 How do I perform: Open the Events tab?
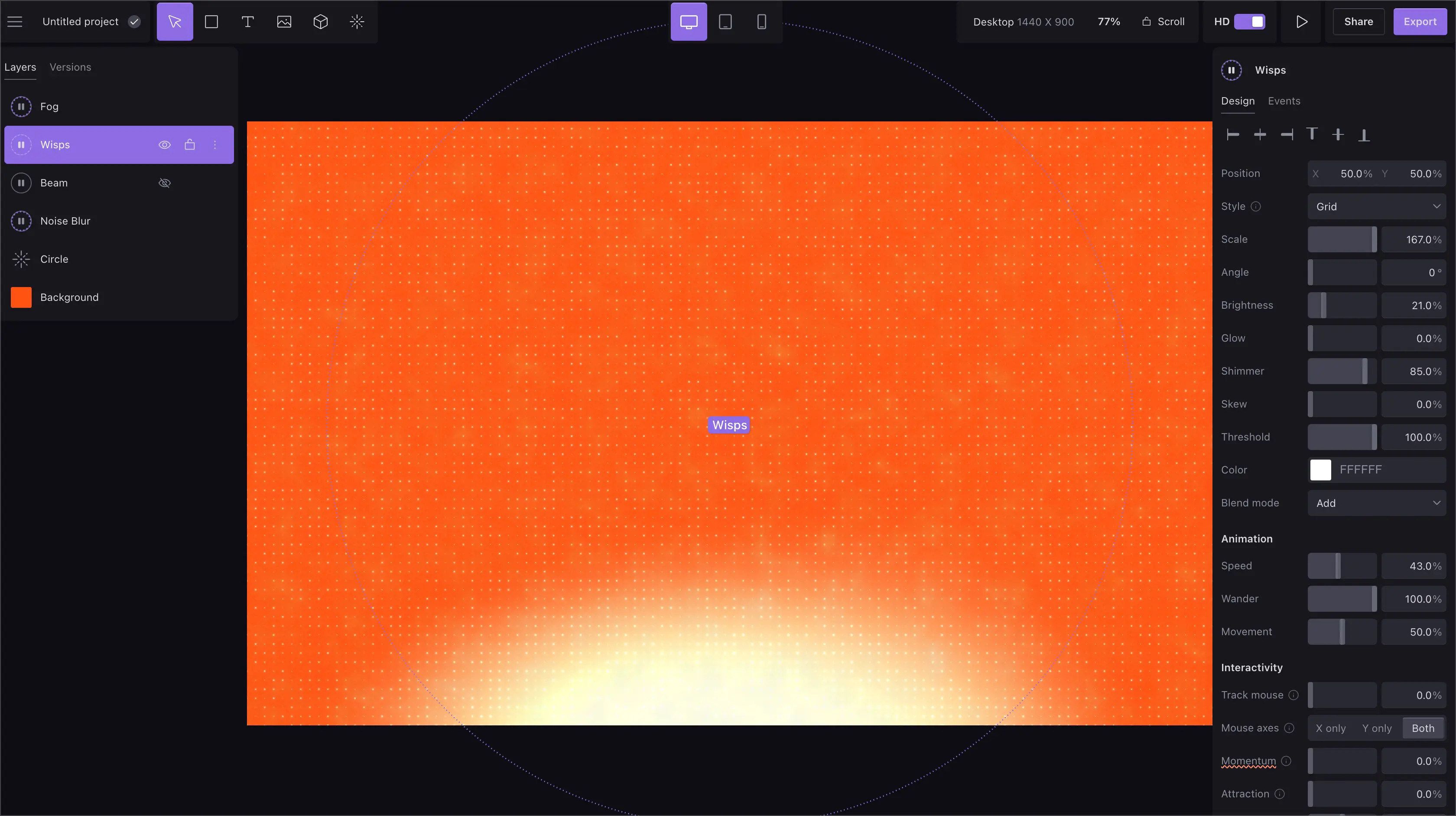click(x=1284, y=101)
